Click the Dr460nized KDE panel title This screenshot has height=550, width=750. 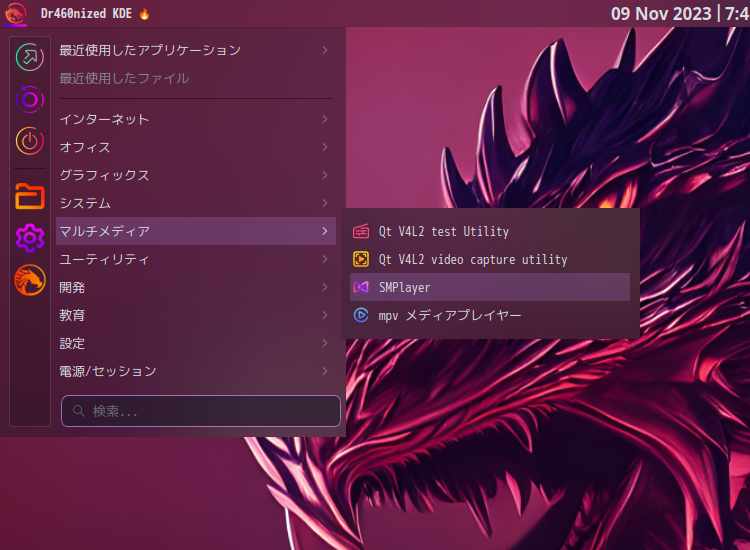click(86, 13)
